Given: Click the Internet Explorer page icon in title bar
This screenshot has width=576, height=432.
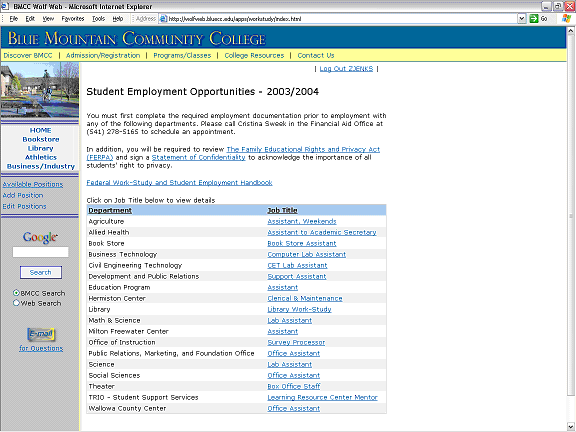Looking at the screenshot, I should 4,6.
